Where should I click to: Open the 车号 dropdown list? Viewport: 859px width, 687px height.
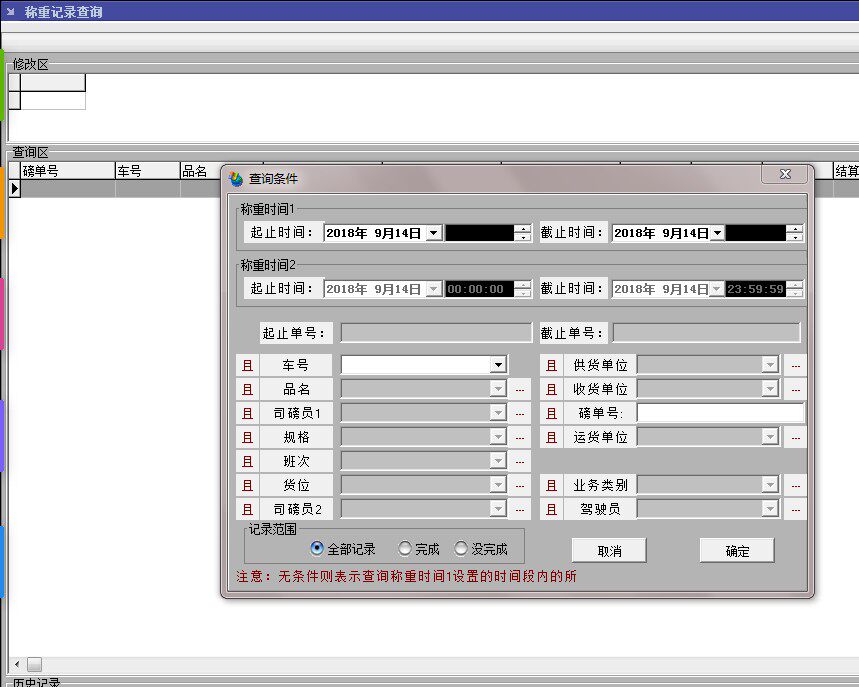tap(498, 365)
